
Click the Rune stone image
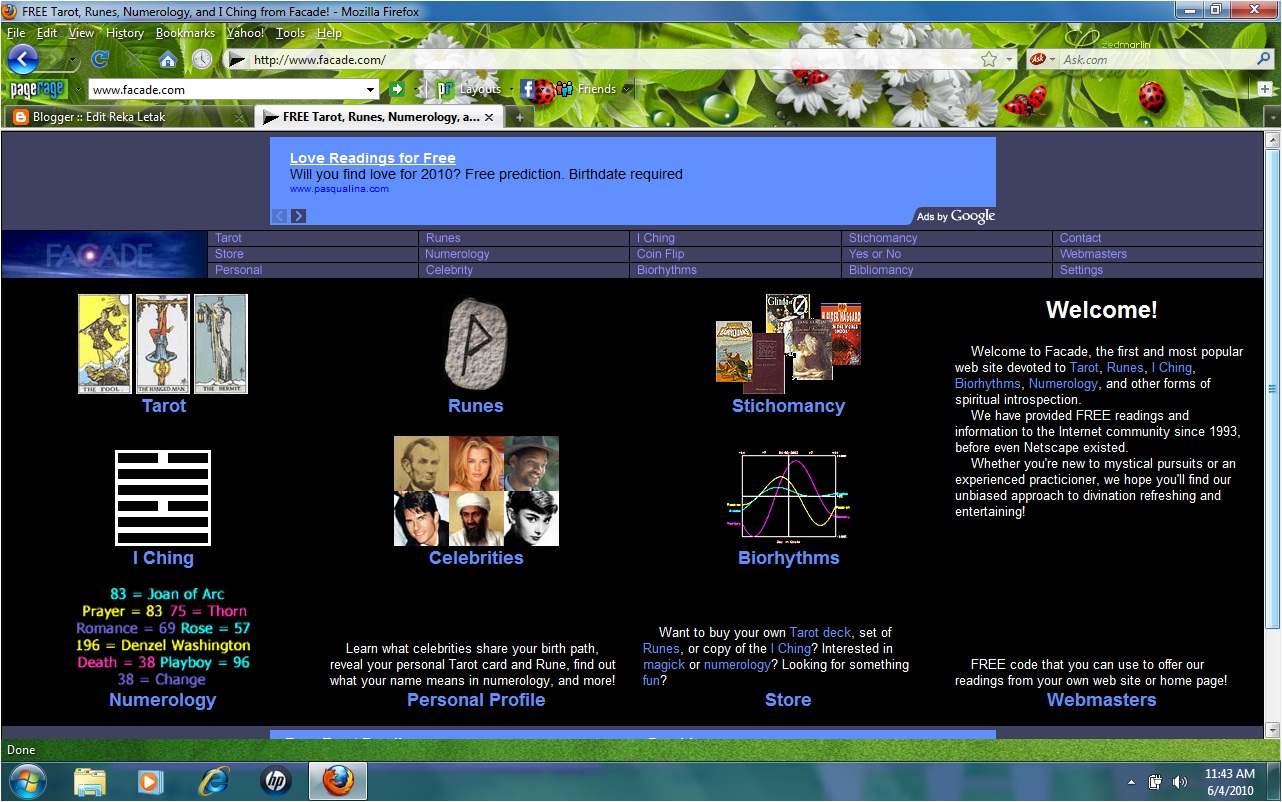[476, 344]
